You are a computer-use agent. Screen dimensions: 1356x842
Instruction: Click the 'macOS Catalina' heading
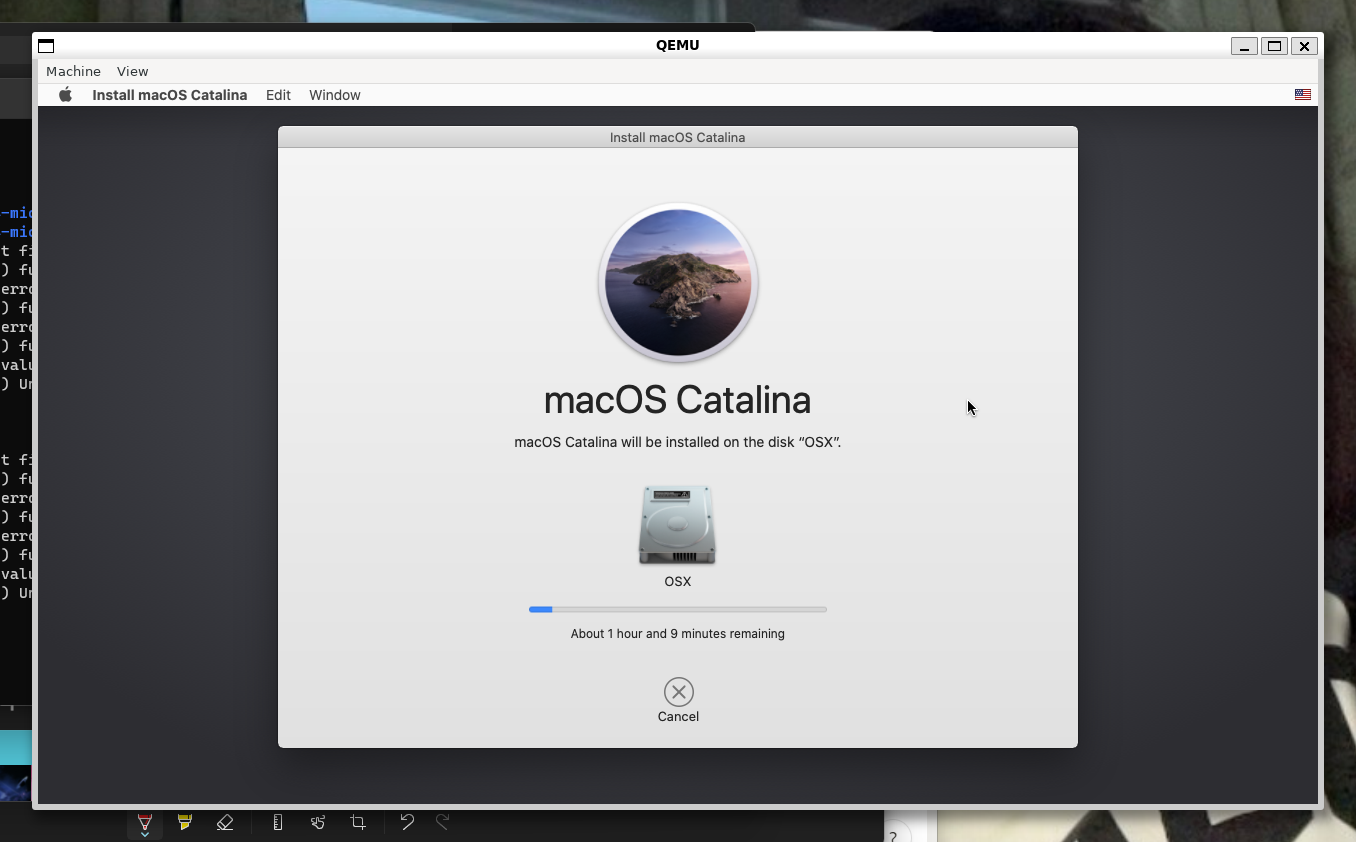677,400
